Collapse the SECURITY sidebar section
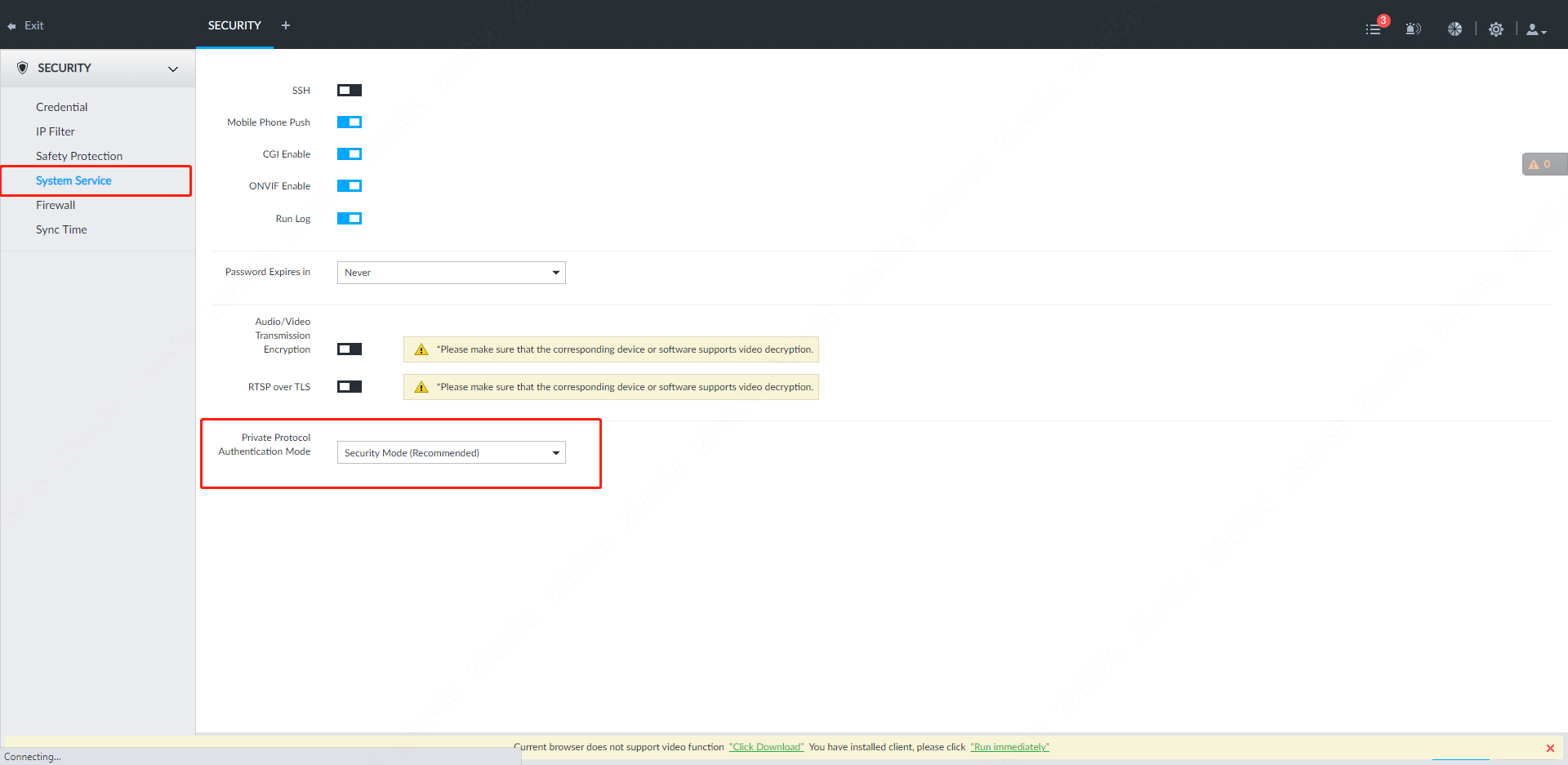The height and width of the screenshot is (765, 1568). pyautogui.click(x=172, y=69)
